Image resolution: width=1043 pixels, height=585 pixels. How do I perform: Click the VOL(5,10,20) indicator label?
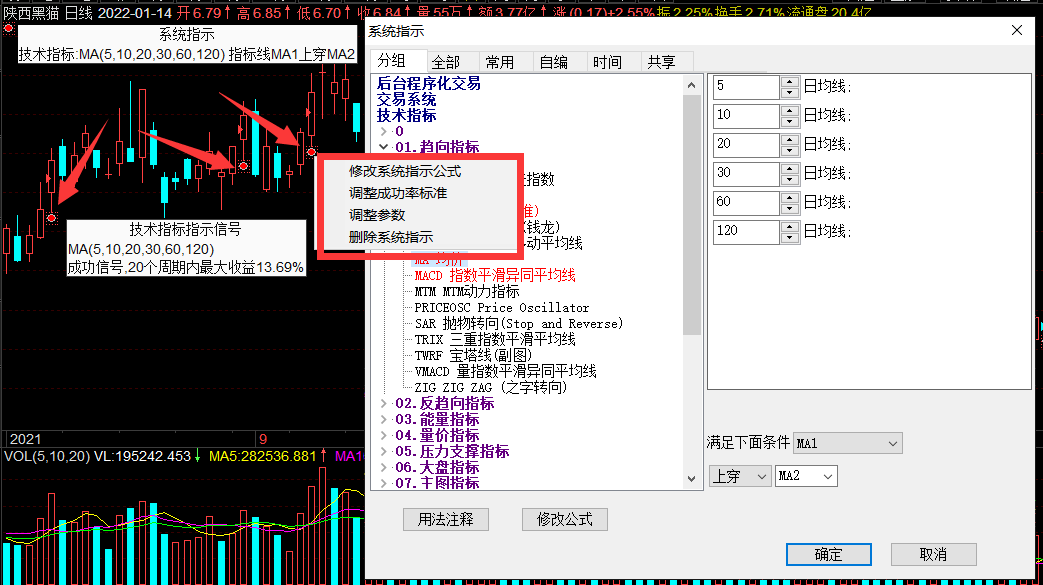[47, 457]
